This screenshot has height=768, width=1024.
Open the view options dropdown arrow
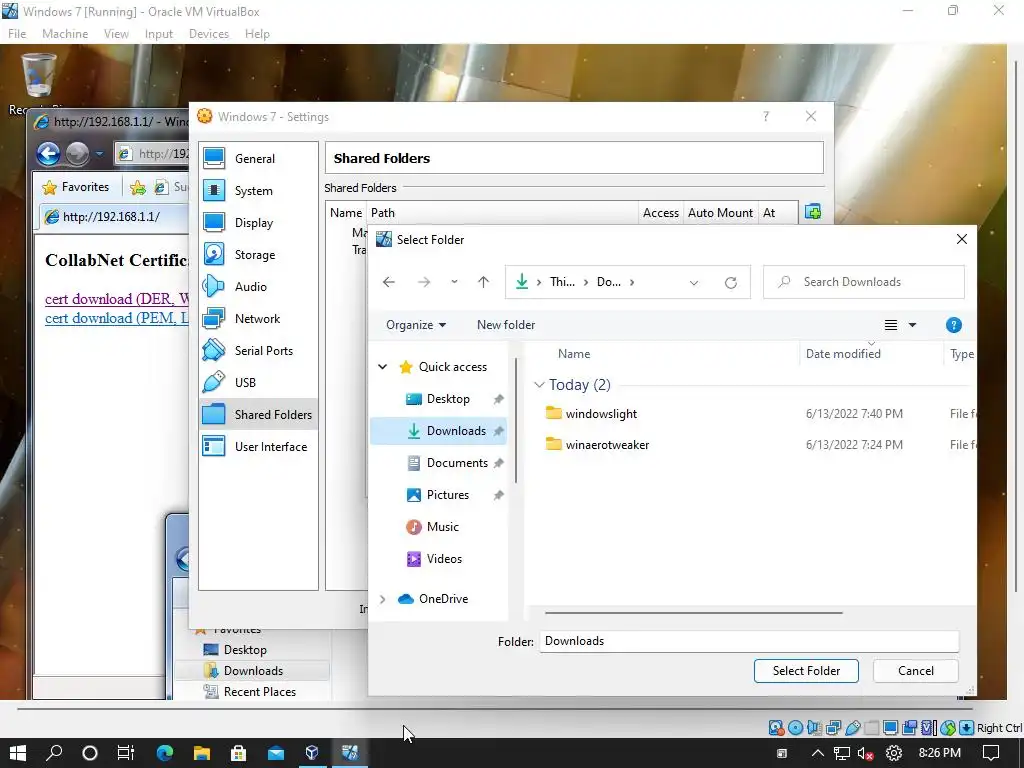pyautogui.click(x=912, y=325)
